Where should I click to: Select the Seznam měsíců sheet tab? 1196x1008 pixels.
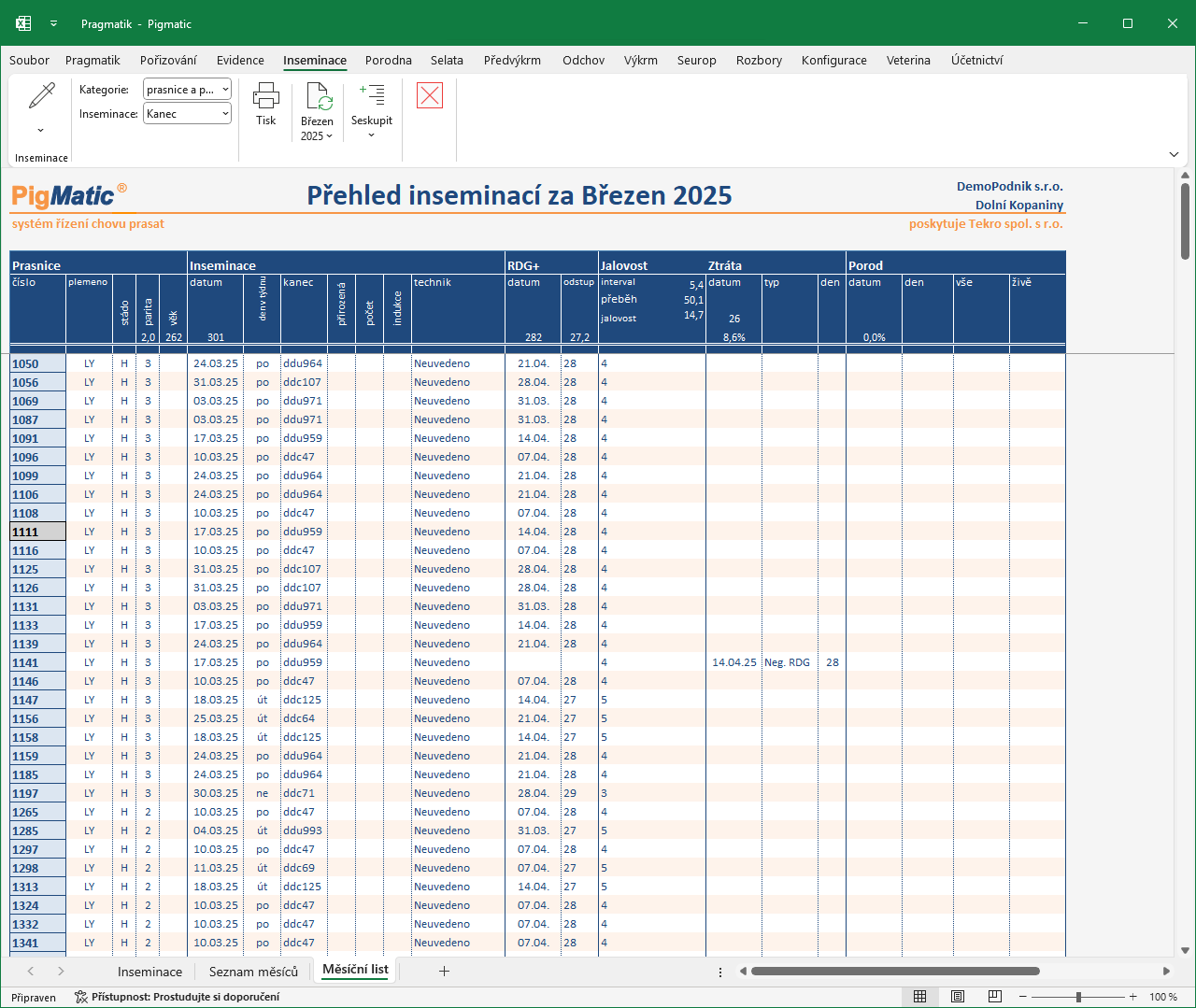point(253,972)
